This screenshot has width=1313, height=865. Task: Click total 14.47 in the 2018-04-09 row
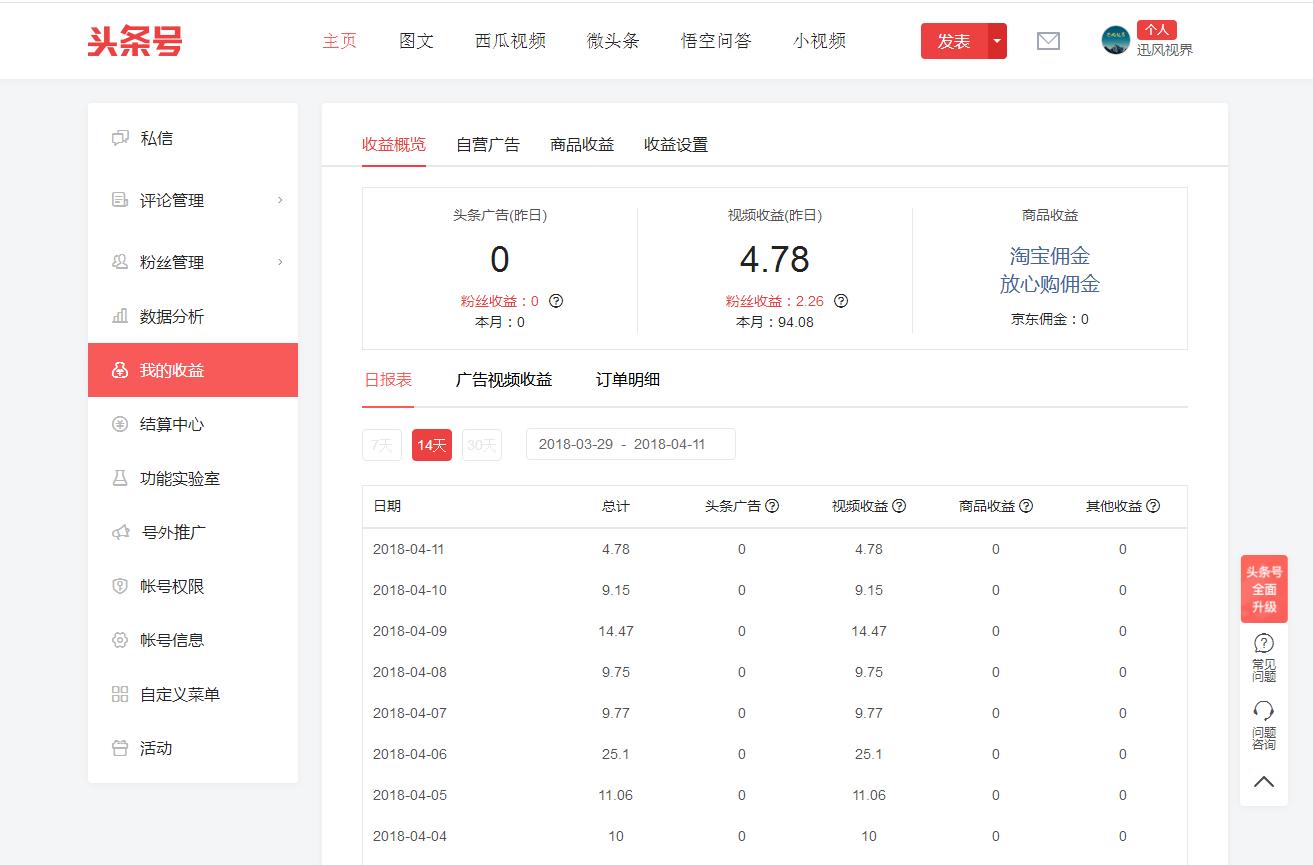(x=616, y=631)
